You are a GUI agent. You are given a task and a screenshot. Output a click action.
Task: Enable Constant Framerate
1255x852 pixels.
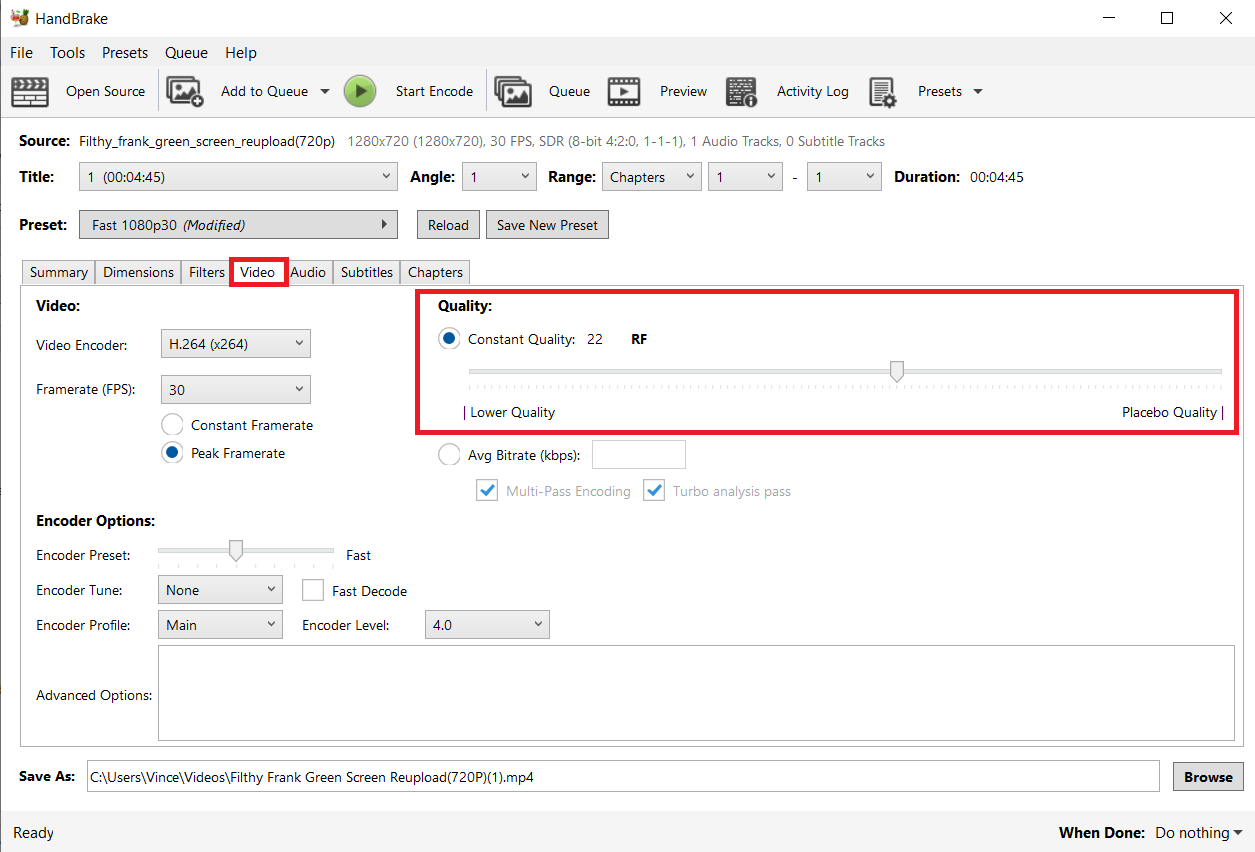[x=171, y=424]
